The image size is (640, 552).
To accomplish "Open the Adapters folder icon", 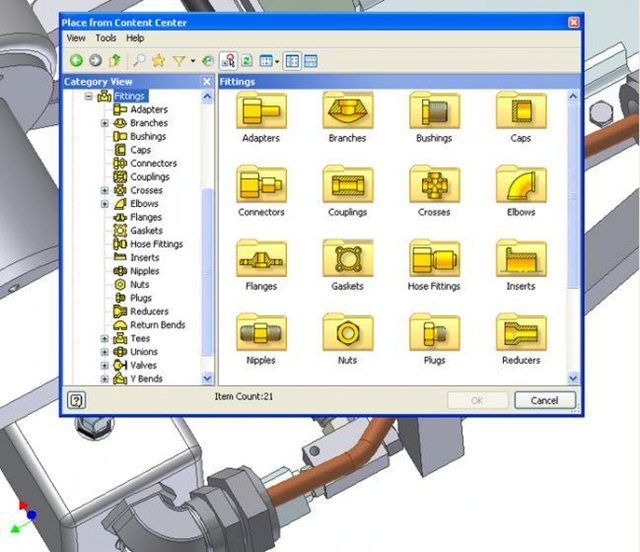I will click(x=261, y=110).
